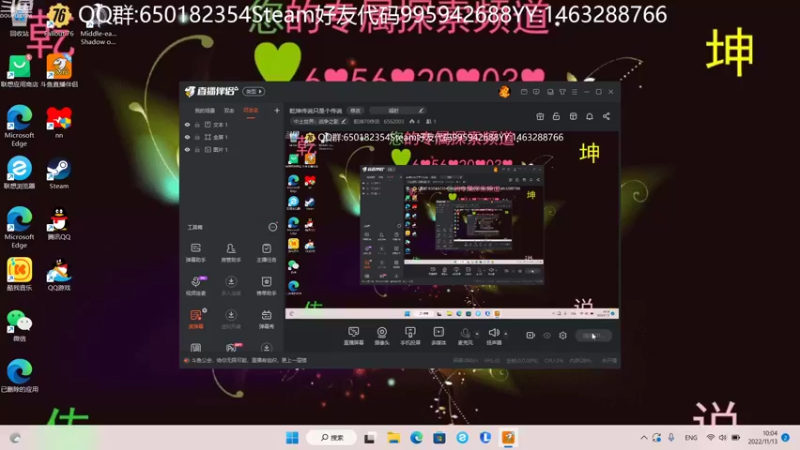Open the notification bell icon

coord(589,116)
